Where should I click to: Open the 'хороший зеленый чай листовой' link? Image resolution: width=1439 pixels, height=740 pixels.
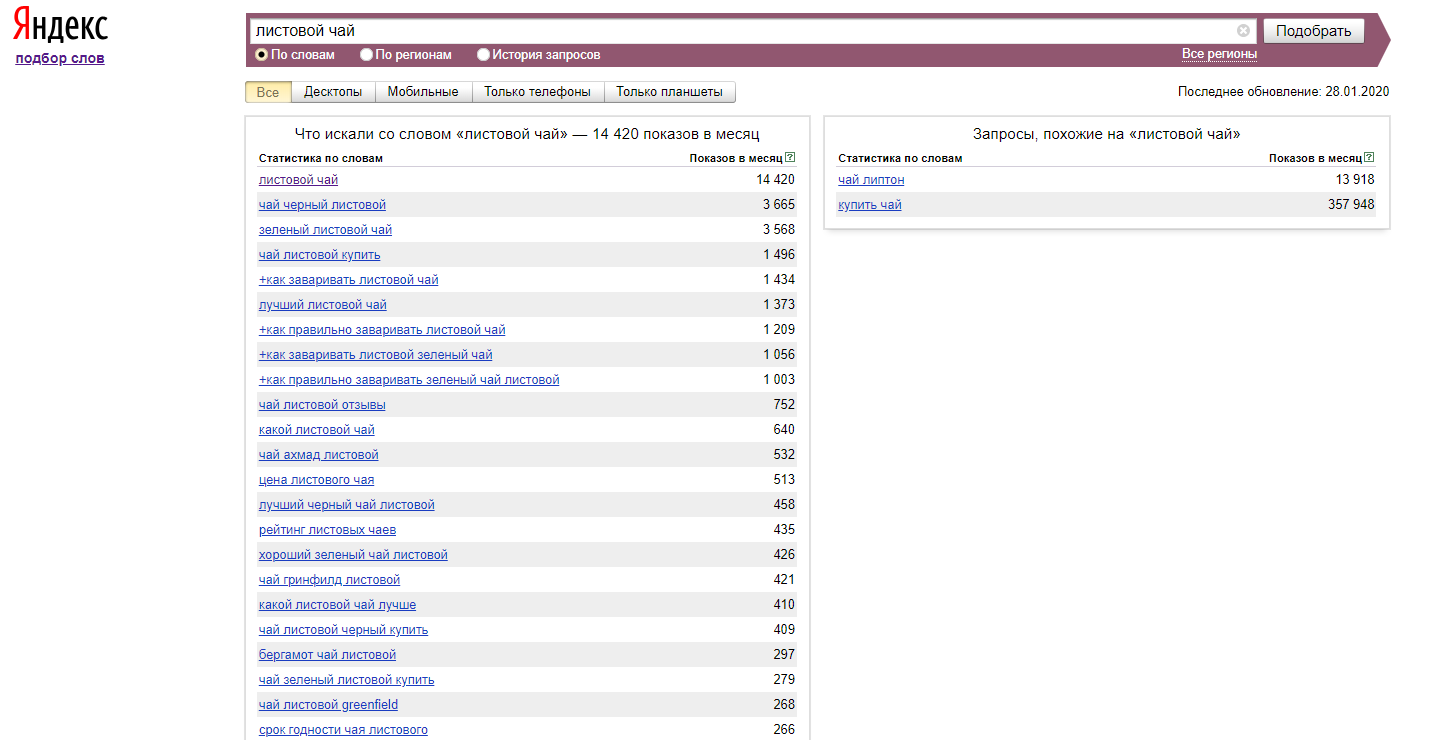coord(353,555)
